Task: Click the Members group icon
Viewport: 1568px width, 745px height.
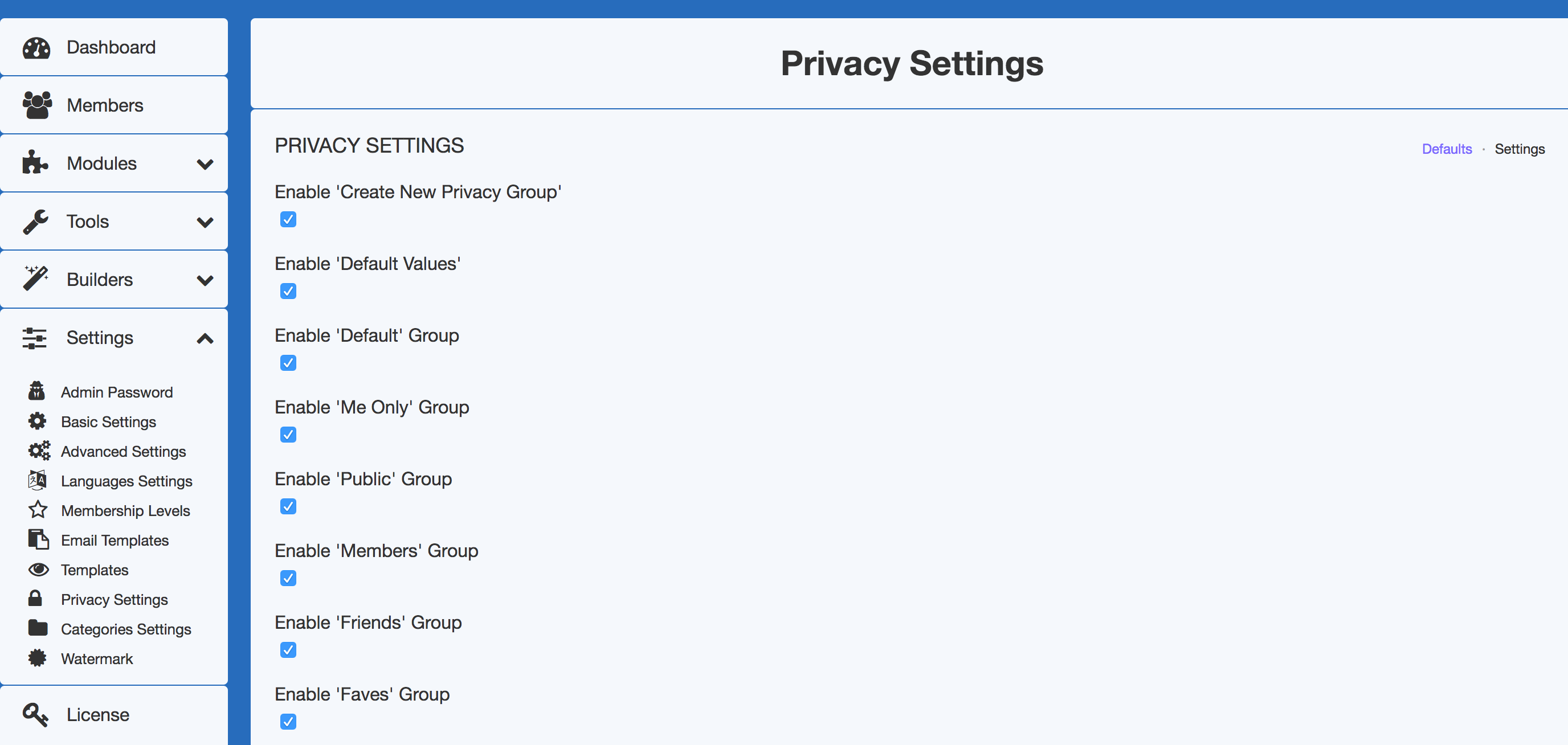Action: [x=37, y=105]
